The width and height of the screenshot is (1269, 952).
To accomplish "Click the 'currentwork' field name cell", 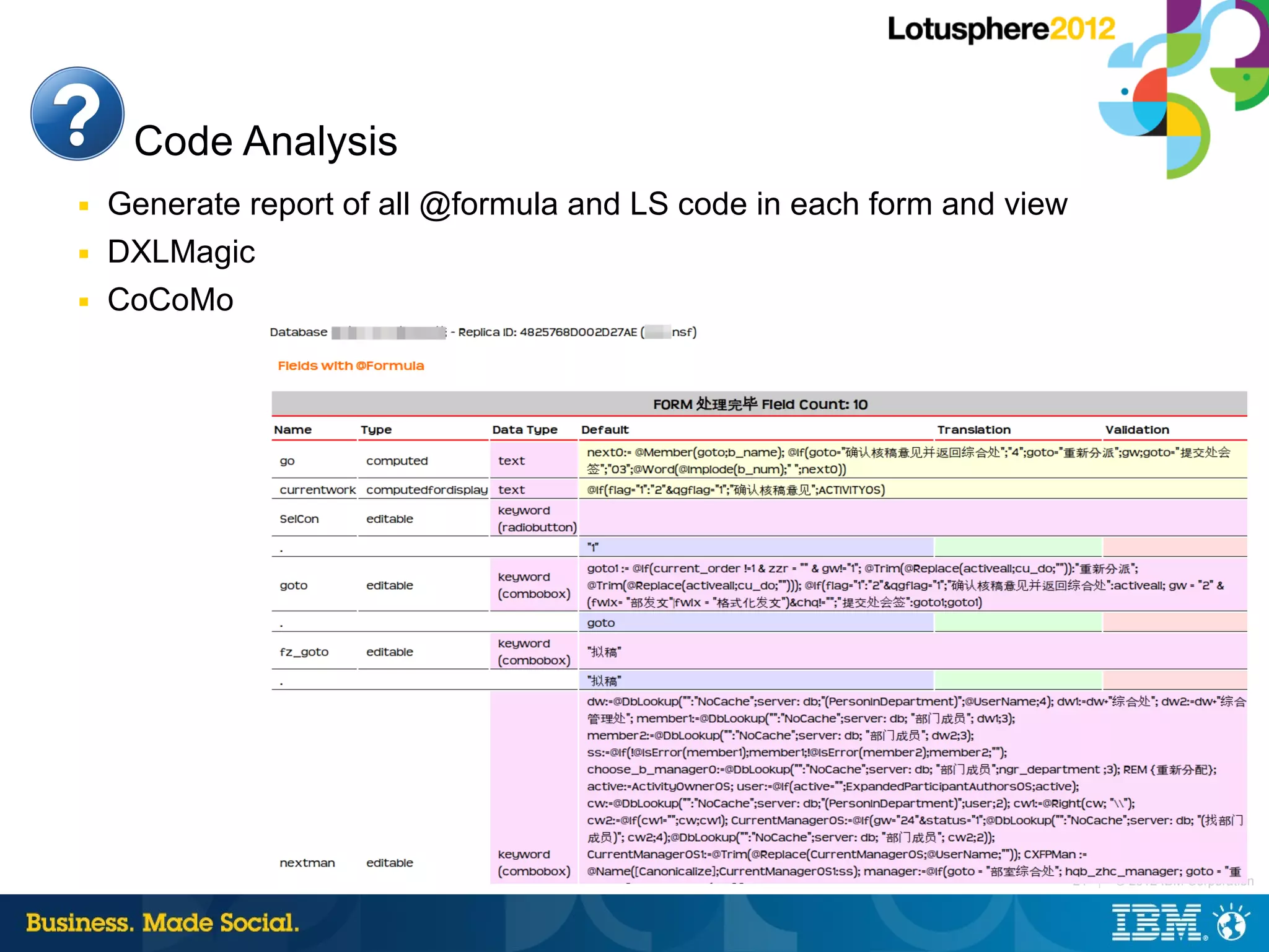I will 314,489.
